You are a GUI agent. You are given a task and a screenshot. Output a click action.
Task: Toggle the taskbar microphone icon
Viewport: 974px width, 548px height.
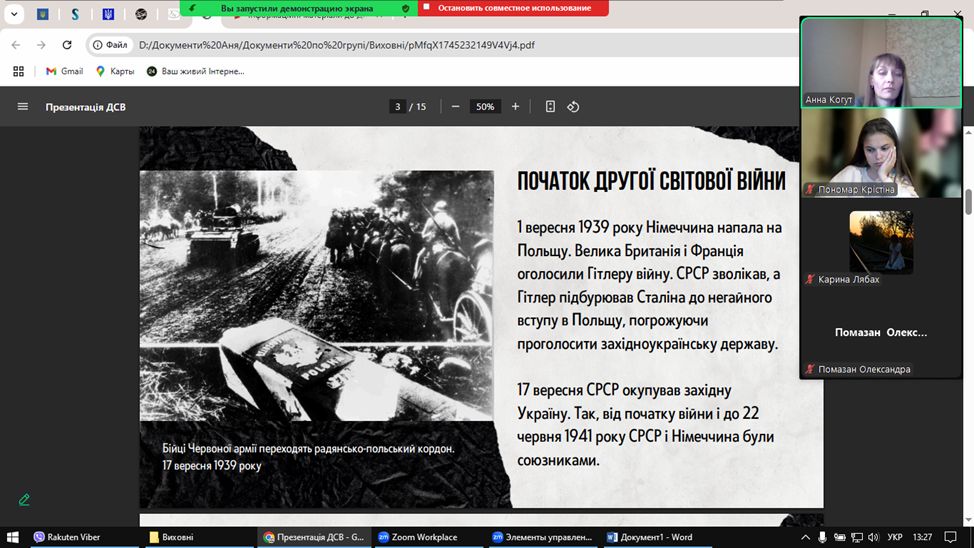tap(822, 537)
